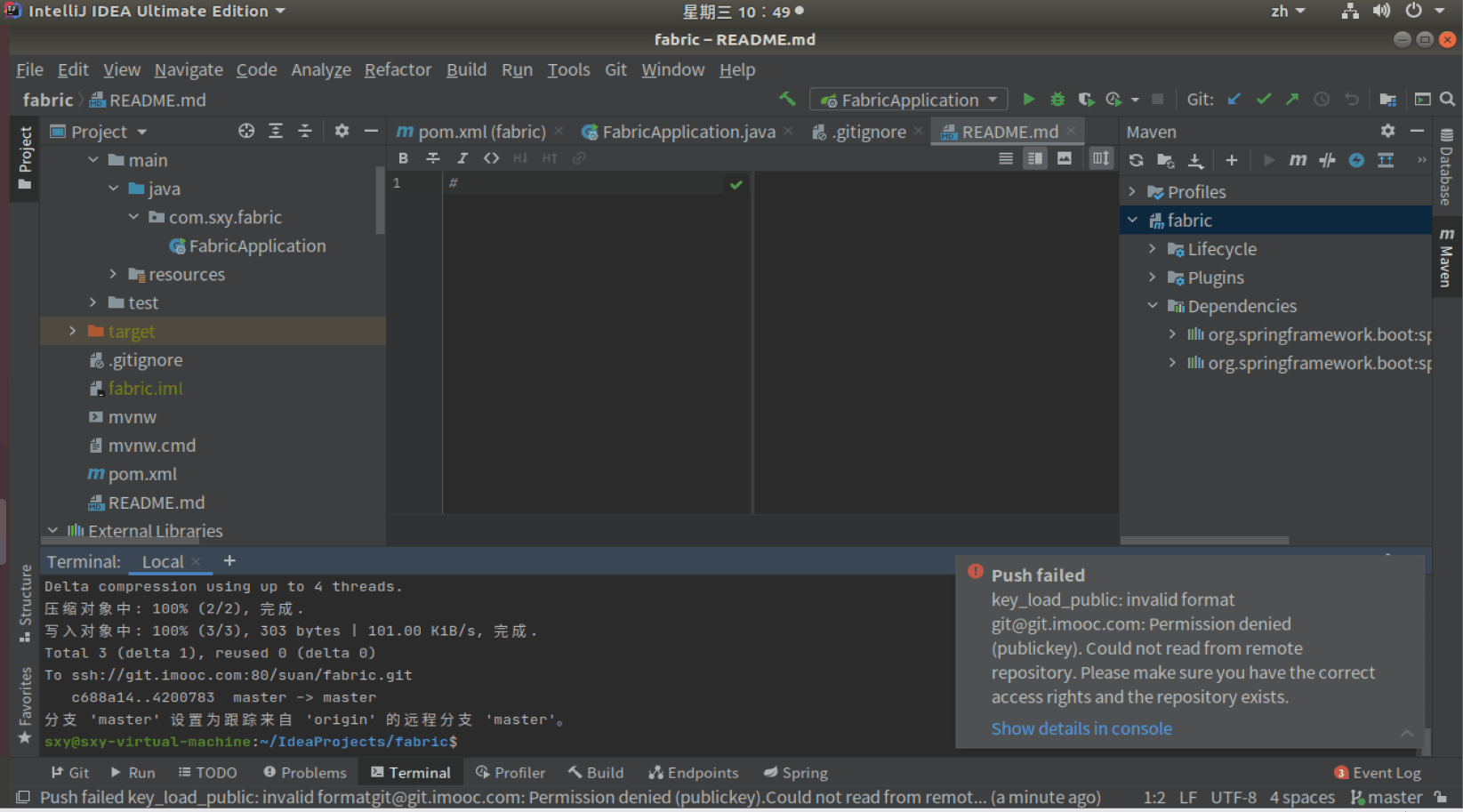
Task: Reload all Maven projects
Action: 1137,160
